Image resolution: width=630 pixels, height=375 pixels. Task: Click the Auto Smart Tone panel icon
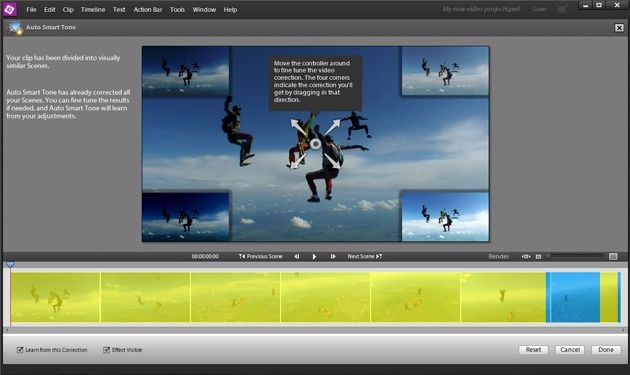(x=14, y=28)
